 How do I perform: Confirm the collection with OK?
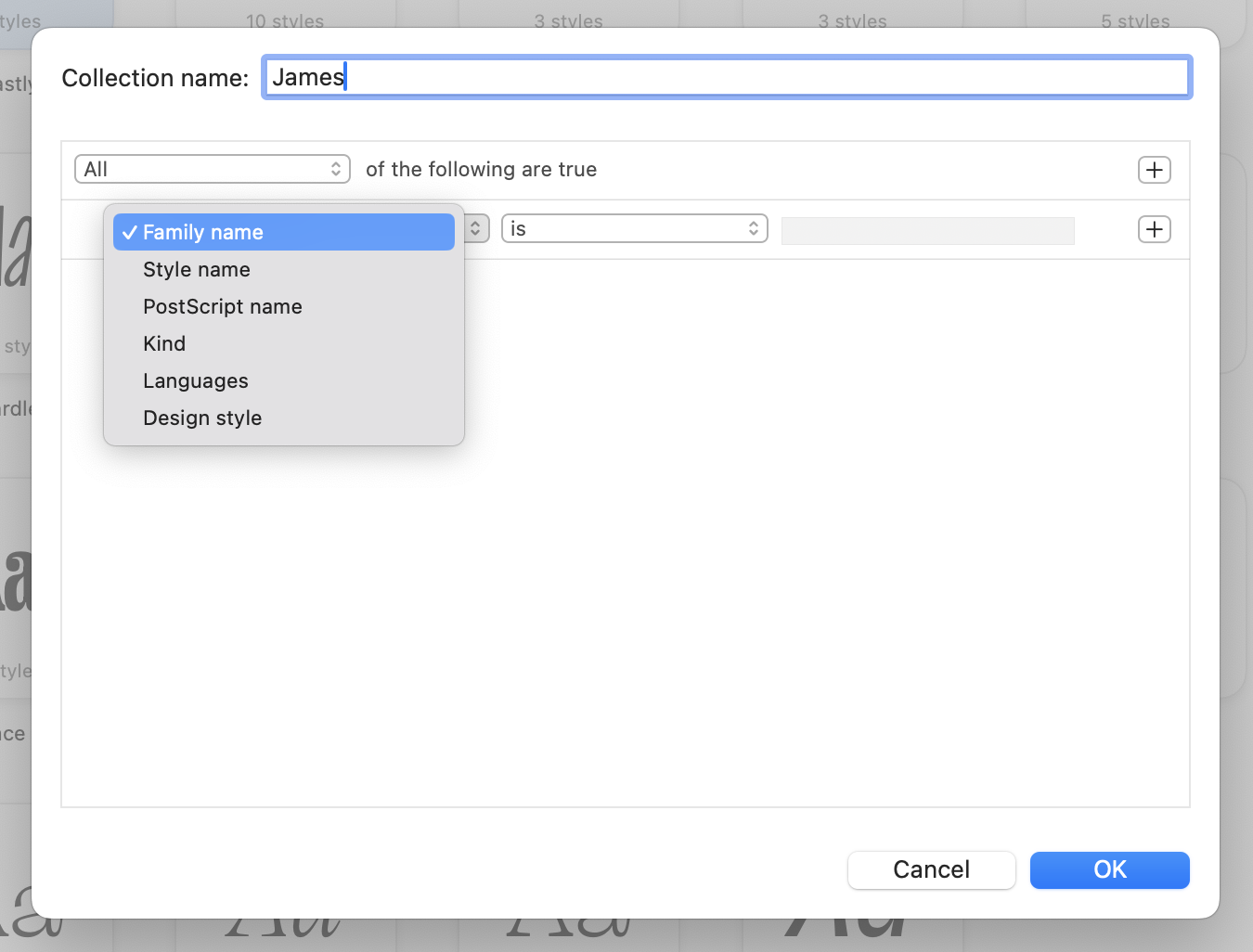1109,869
